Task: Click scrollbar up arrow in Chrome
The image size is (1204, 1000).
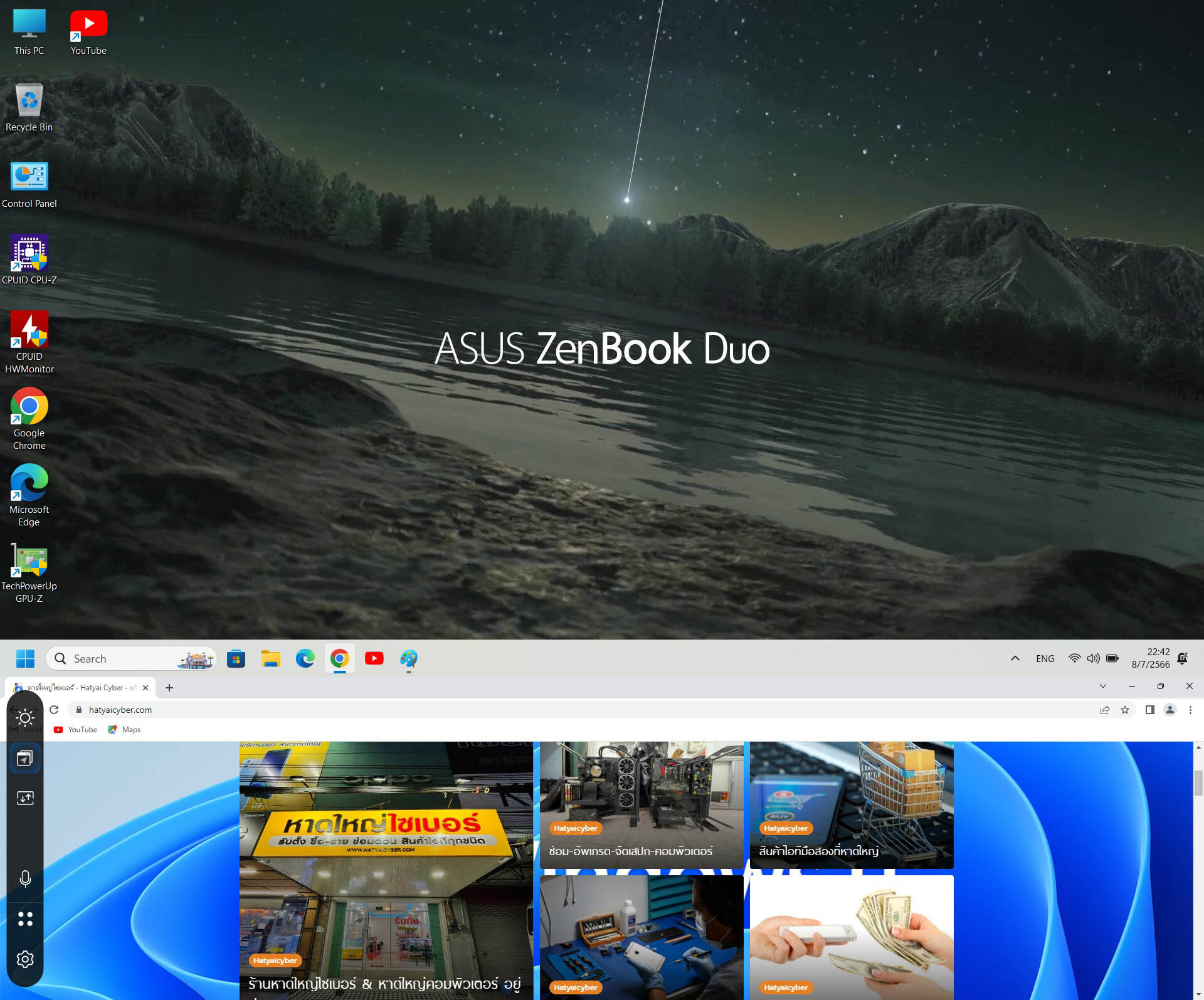Action: click(1198, 747)
